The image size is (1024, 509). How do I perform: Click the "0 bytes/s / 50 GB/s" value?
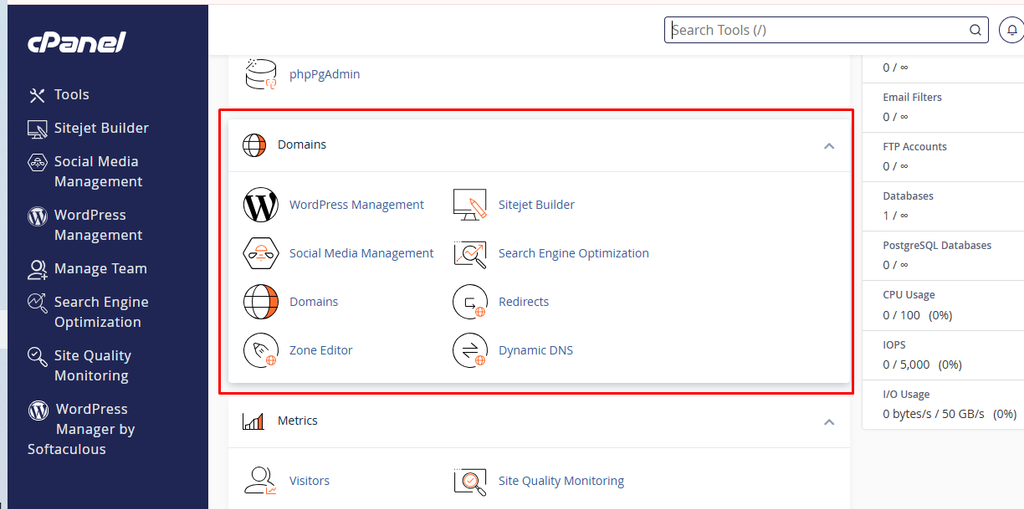pos(933,414)
